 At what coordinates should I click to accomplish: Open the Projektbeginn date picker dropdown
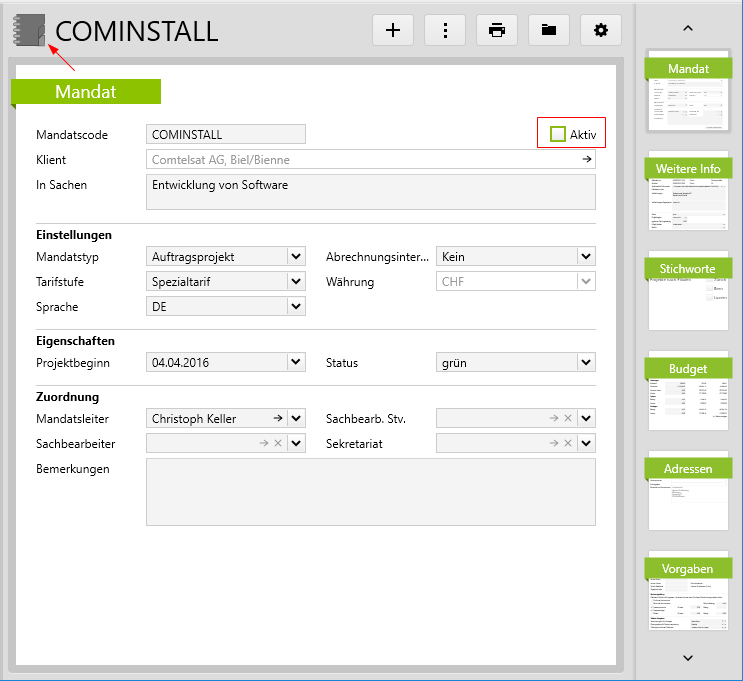click(x=296, y=363)
